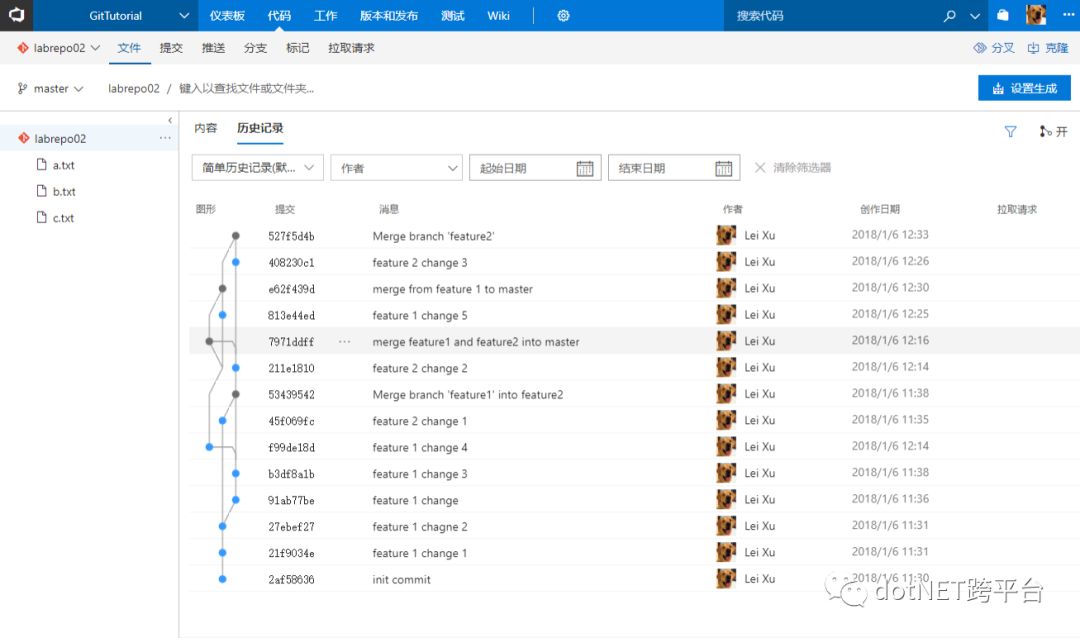Open the Wiki hub

tap(498, 15)
